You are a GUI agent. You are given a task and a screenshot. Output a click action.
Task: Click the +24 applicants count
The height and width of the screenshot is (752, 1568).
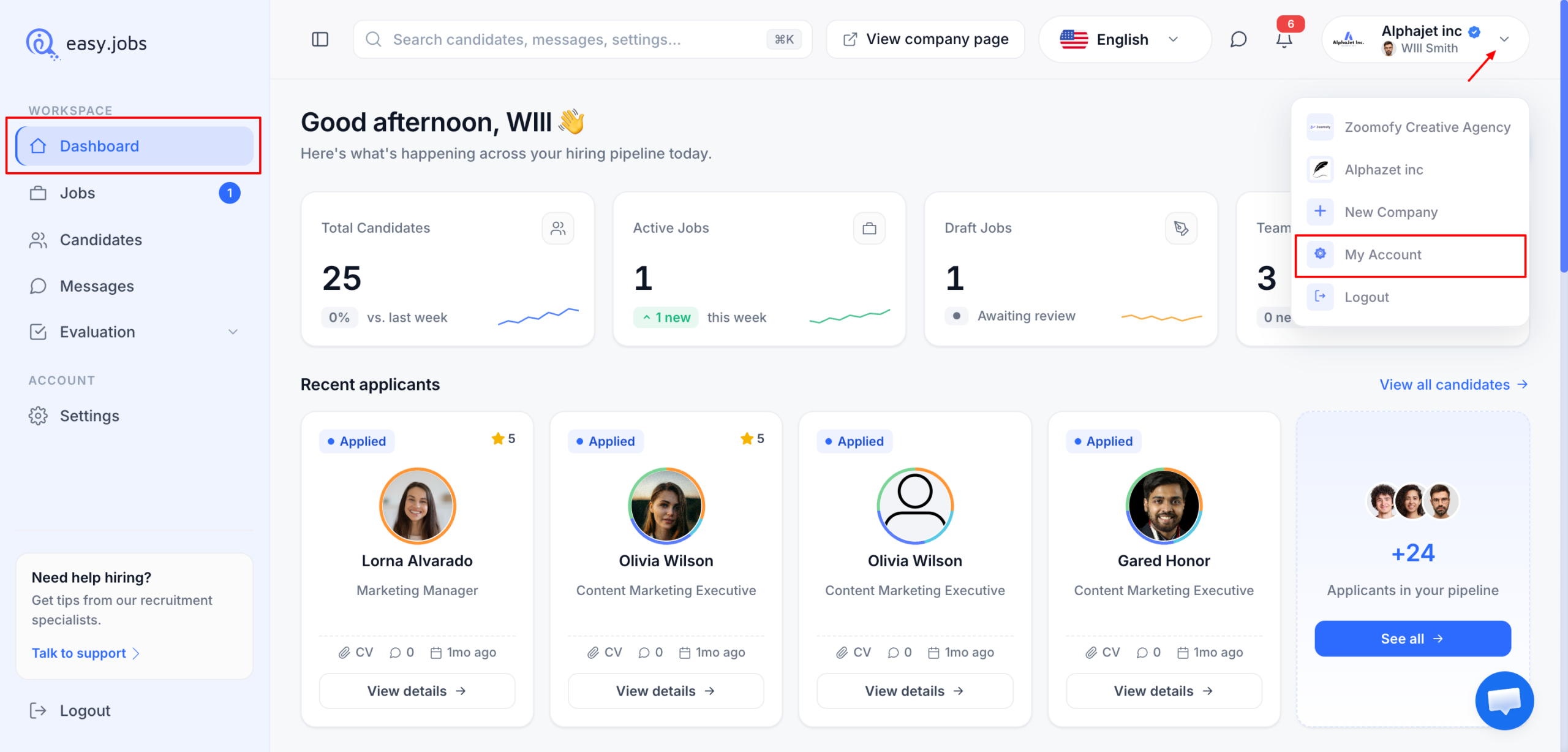click(1413, 553)
